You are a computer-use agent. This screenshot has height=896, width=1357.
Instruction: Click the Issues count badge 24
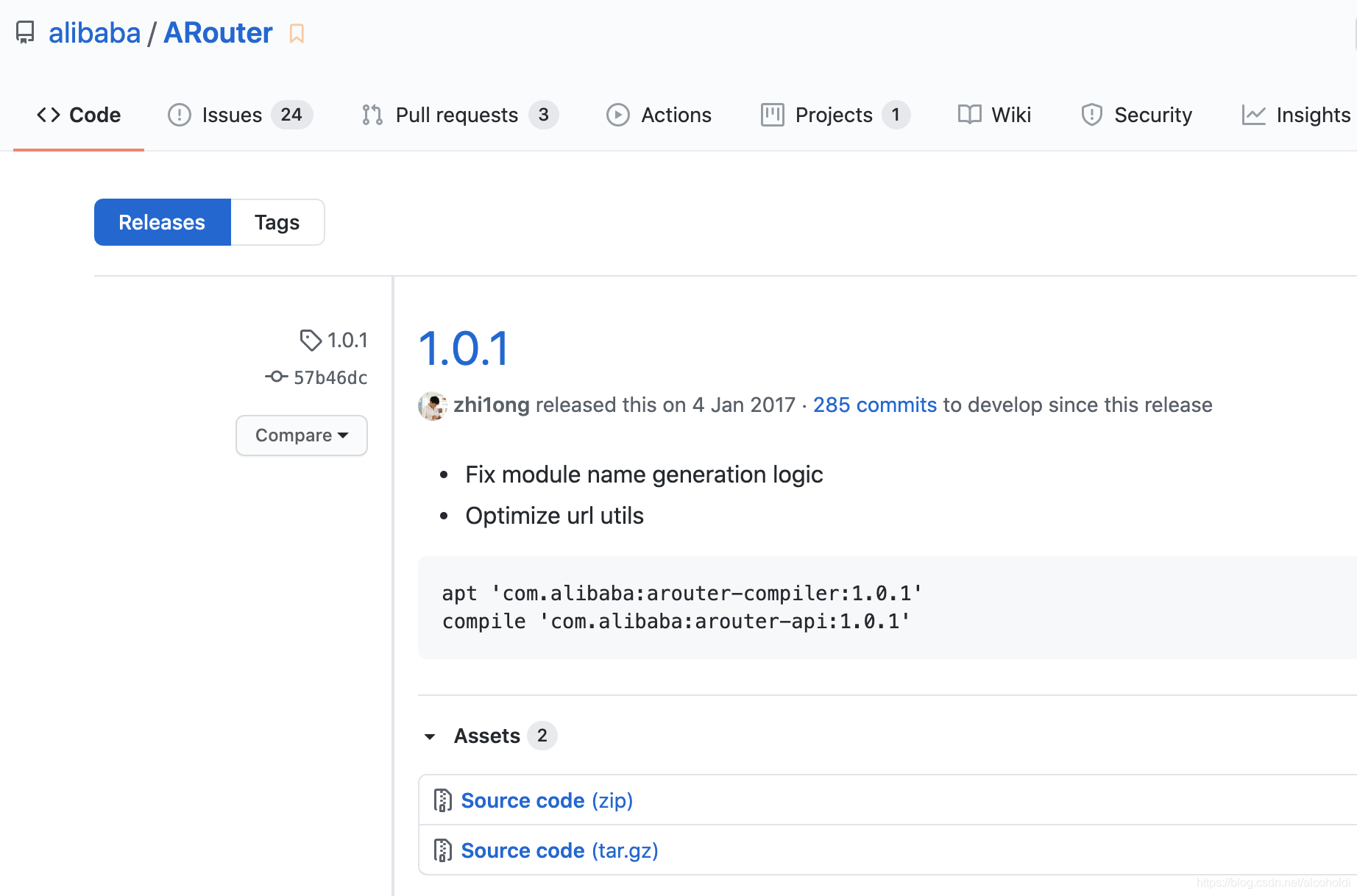291,115
